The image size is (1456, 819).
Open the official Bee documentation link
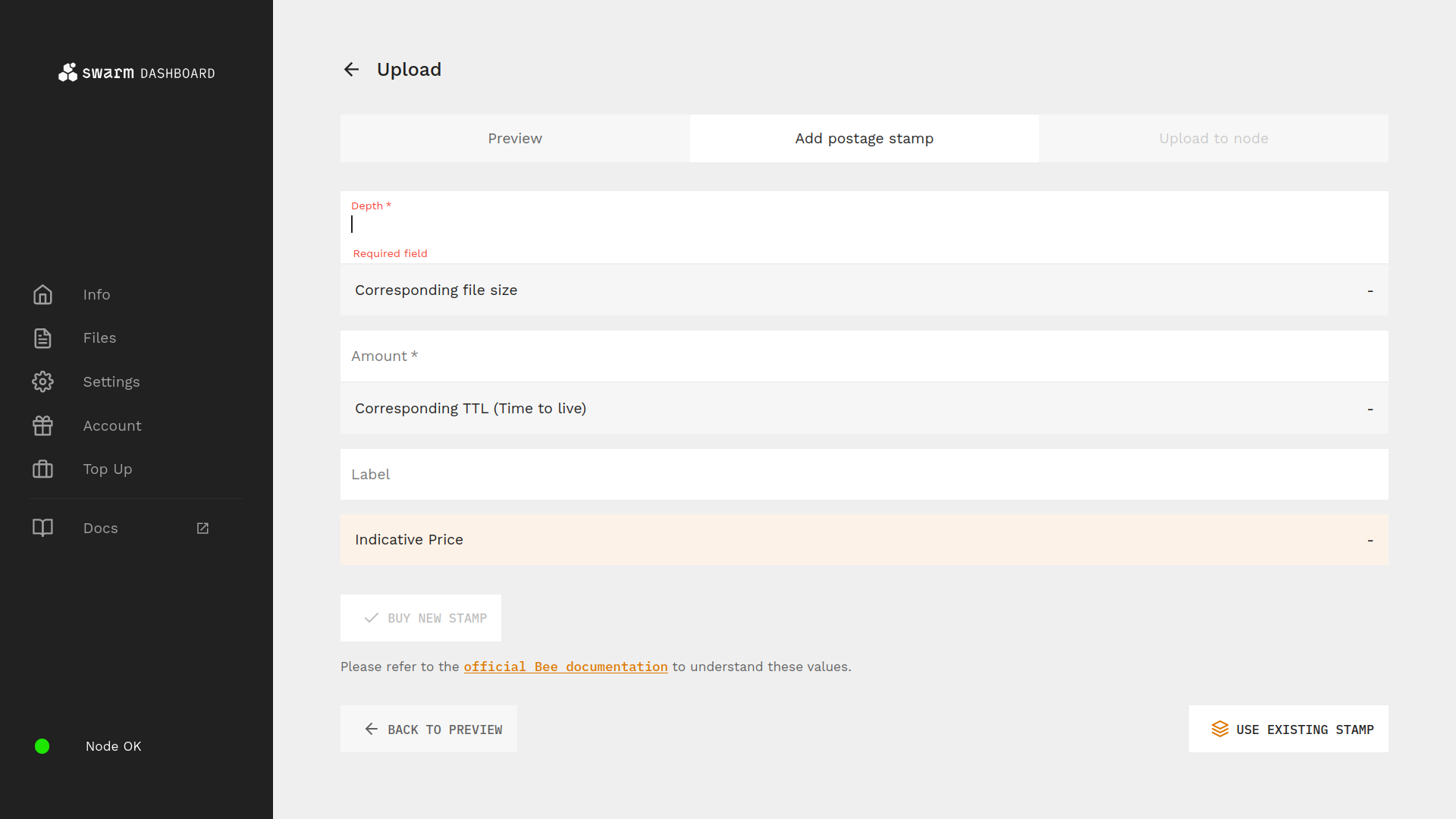click(x=565, y=667)
